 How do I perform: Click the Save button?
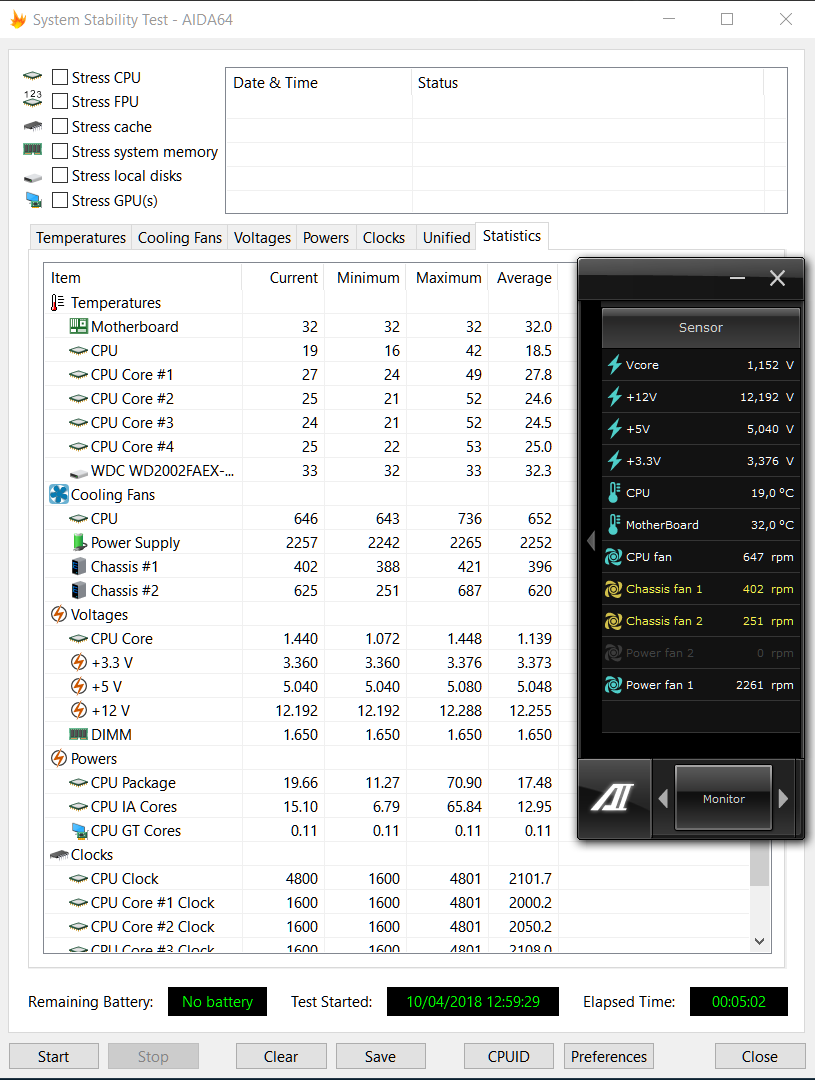point(380,1056)
